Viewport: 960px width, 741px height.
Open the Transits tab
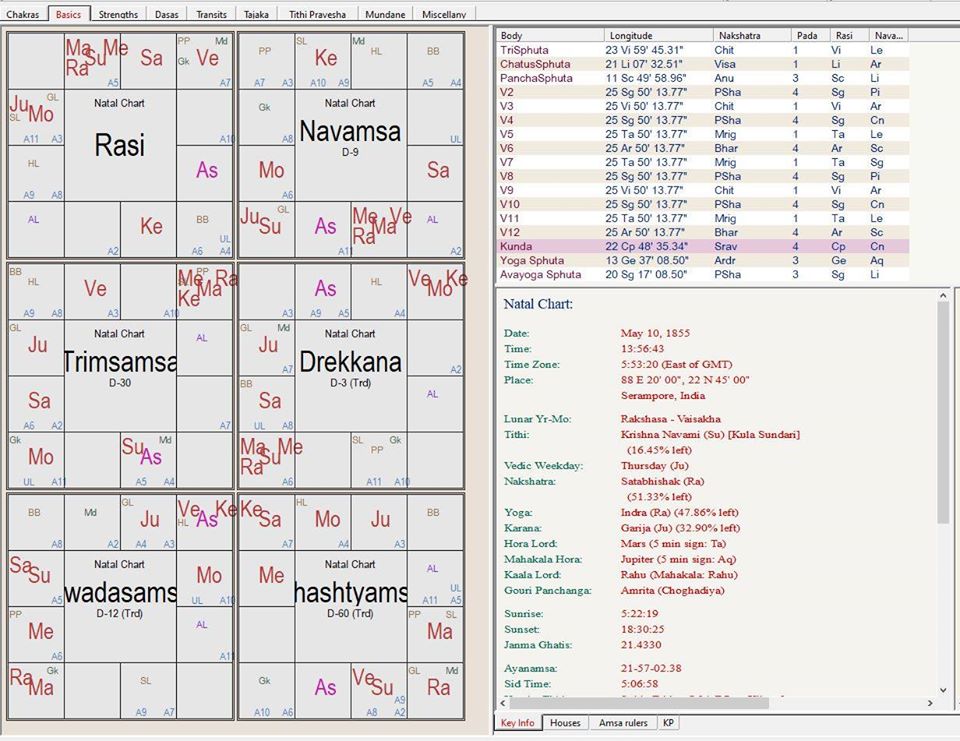[211, 14]
